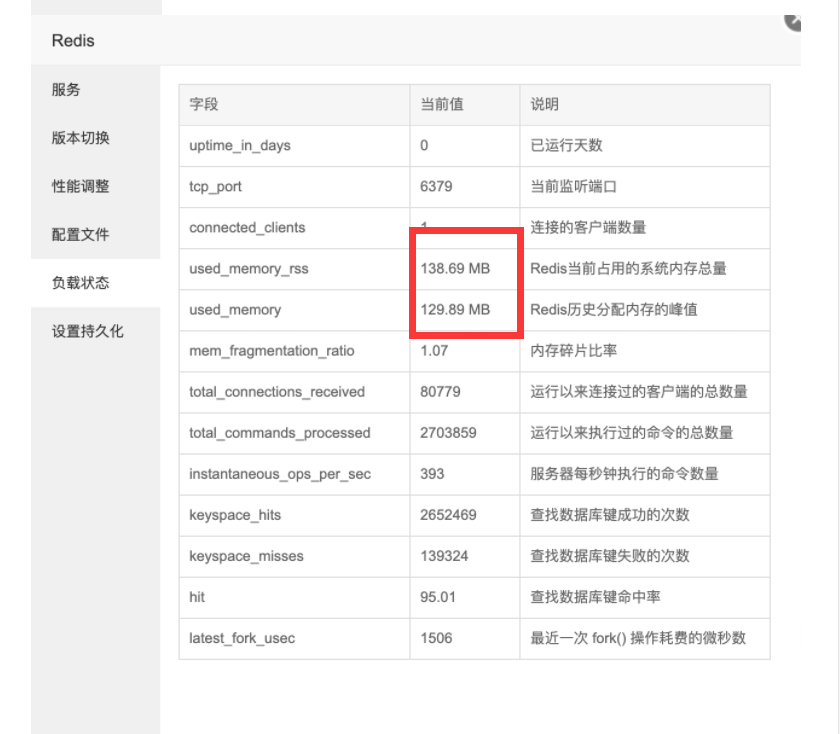Click the 1.07 fragmentation value
The height and width of the screenshot is (734, 840).
tap(434, 351)
